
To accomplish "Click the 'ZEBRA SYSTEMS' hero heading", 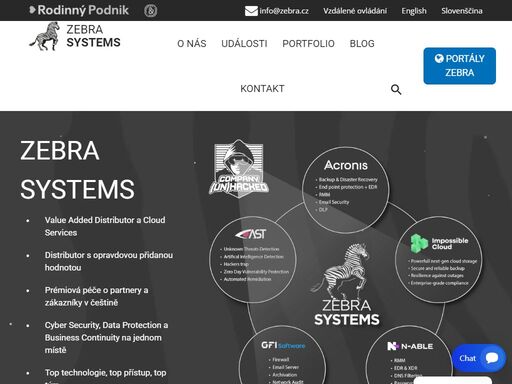I will point(77,170).
